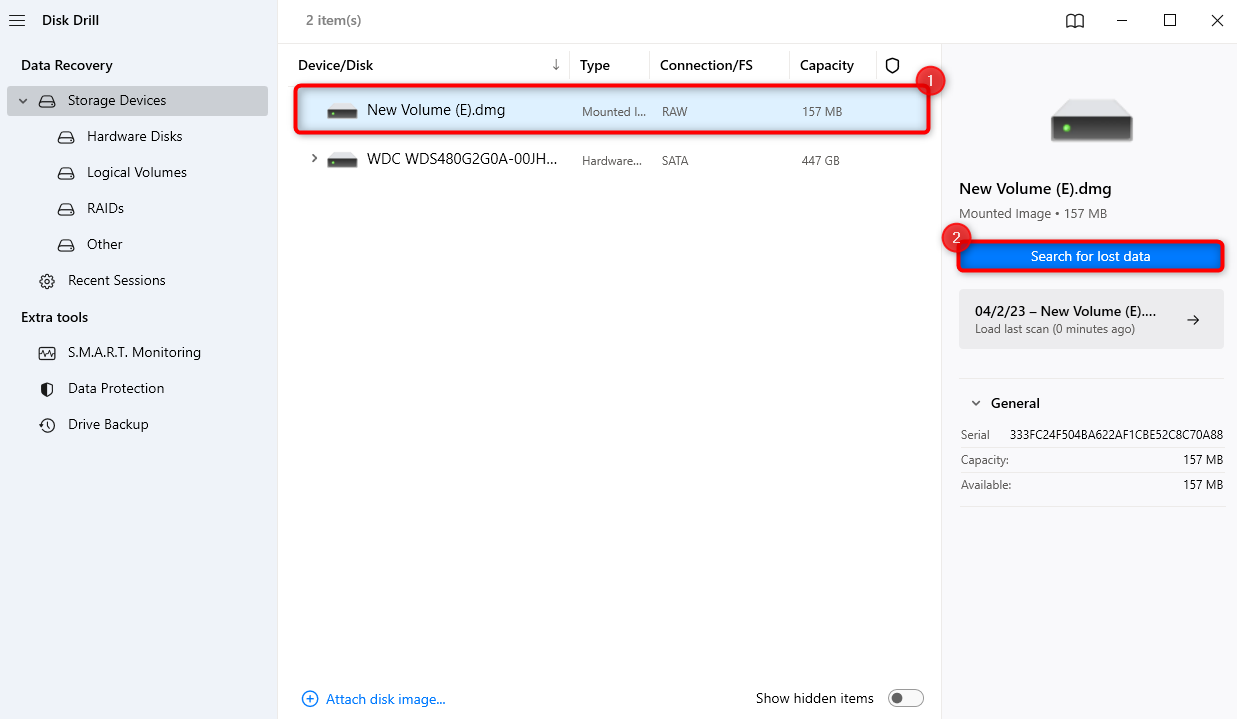Open Drive Backup tool
1237x719 pixels.
pos(108,425)
